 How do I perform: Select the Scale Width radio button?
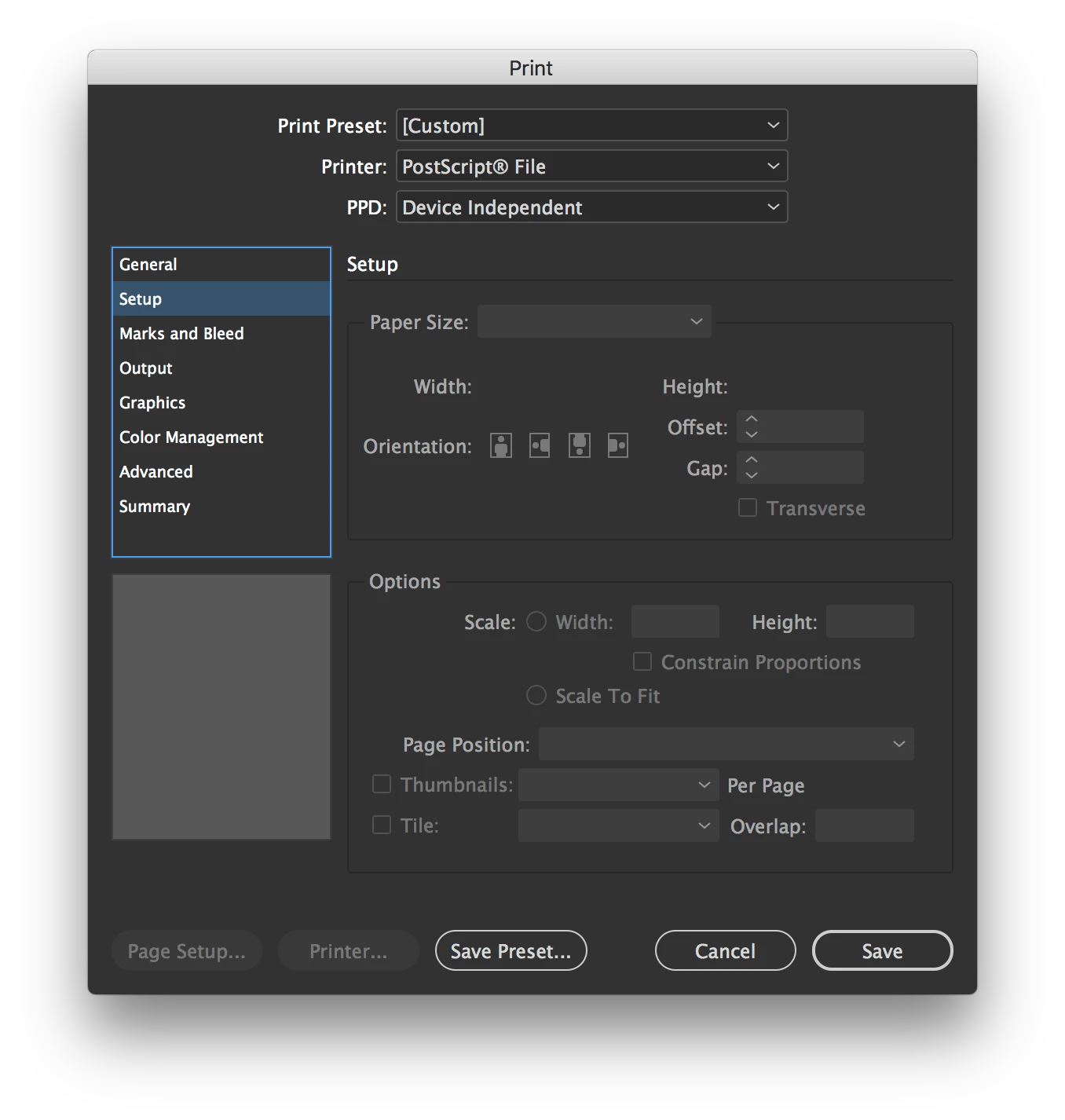tap(536, 621)
